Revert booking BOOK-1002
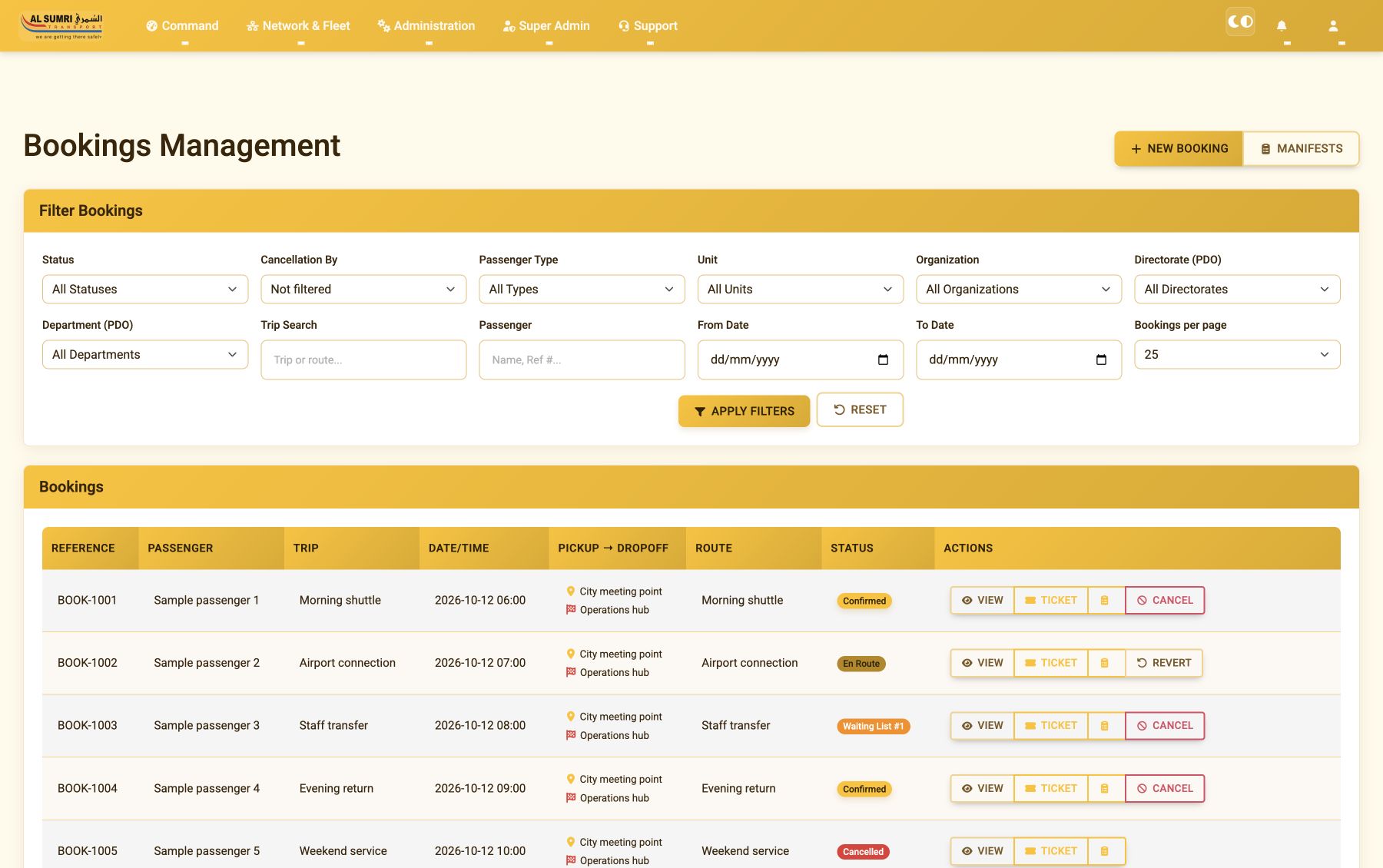Screen dimensions: 1383x868 [1164, 663]
